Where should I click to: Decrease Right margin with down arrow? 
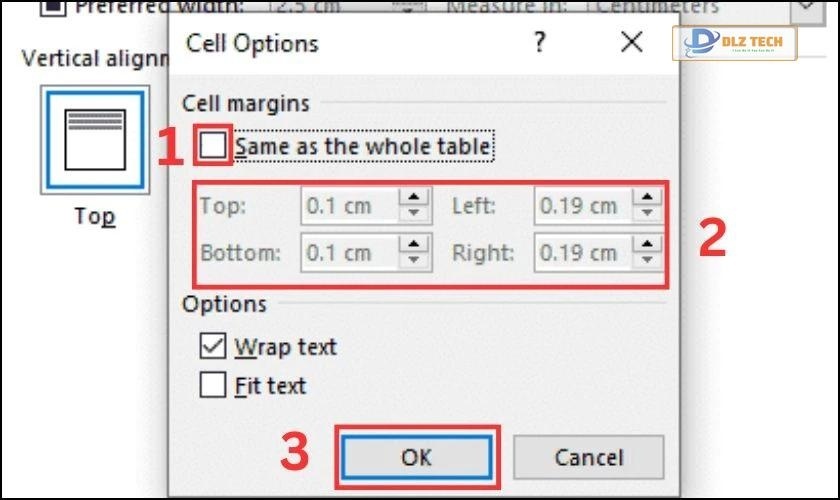pyautogui.click(x=649, y=259)
